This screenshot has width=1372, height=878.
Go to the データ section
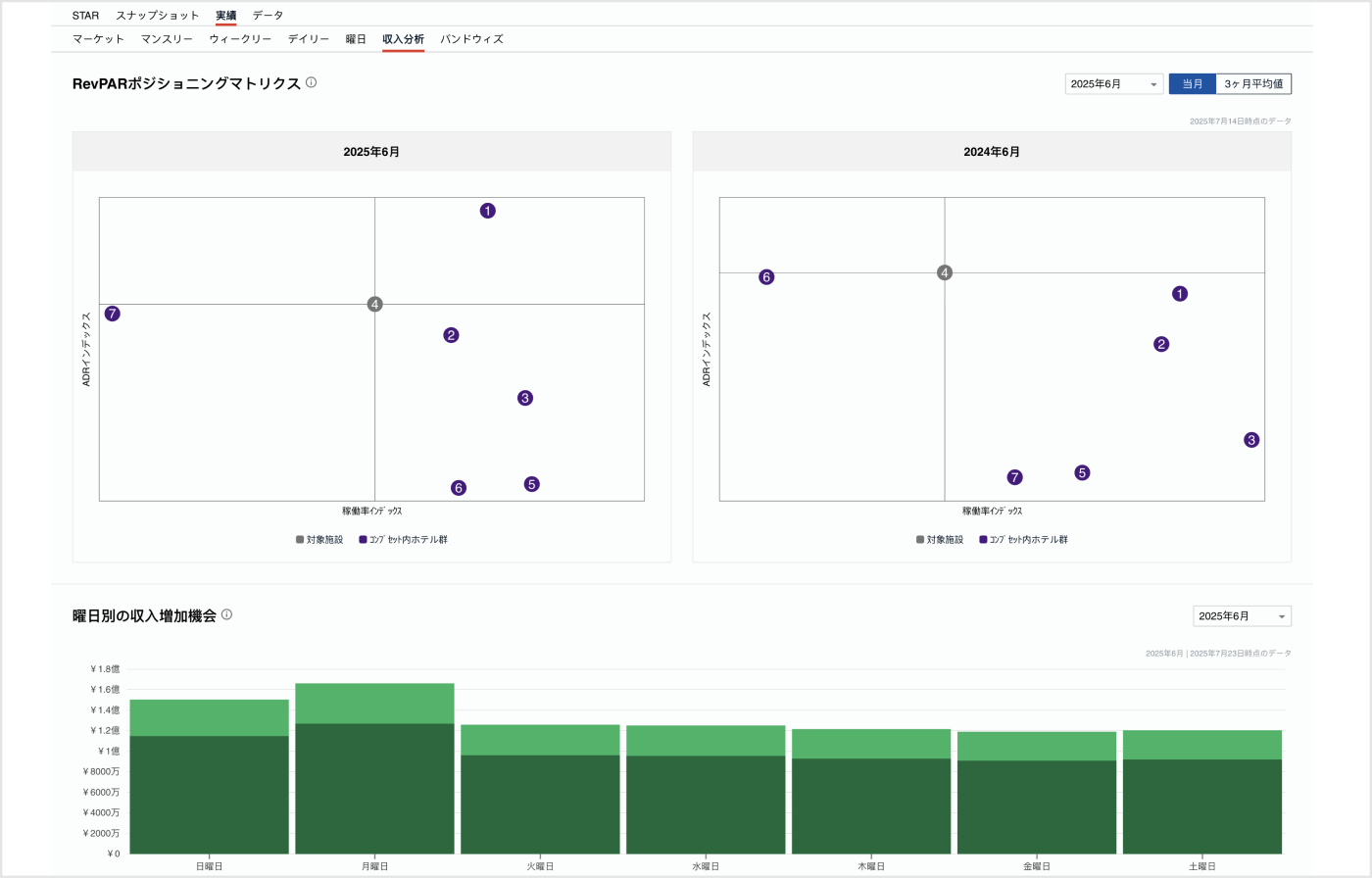(x=268, y=16)
